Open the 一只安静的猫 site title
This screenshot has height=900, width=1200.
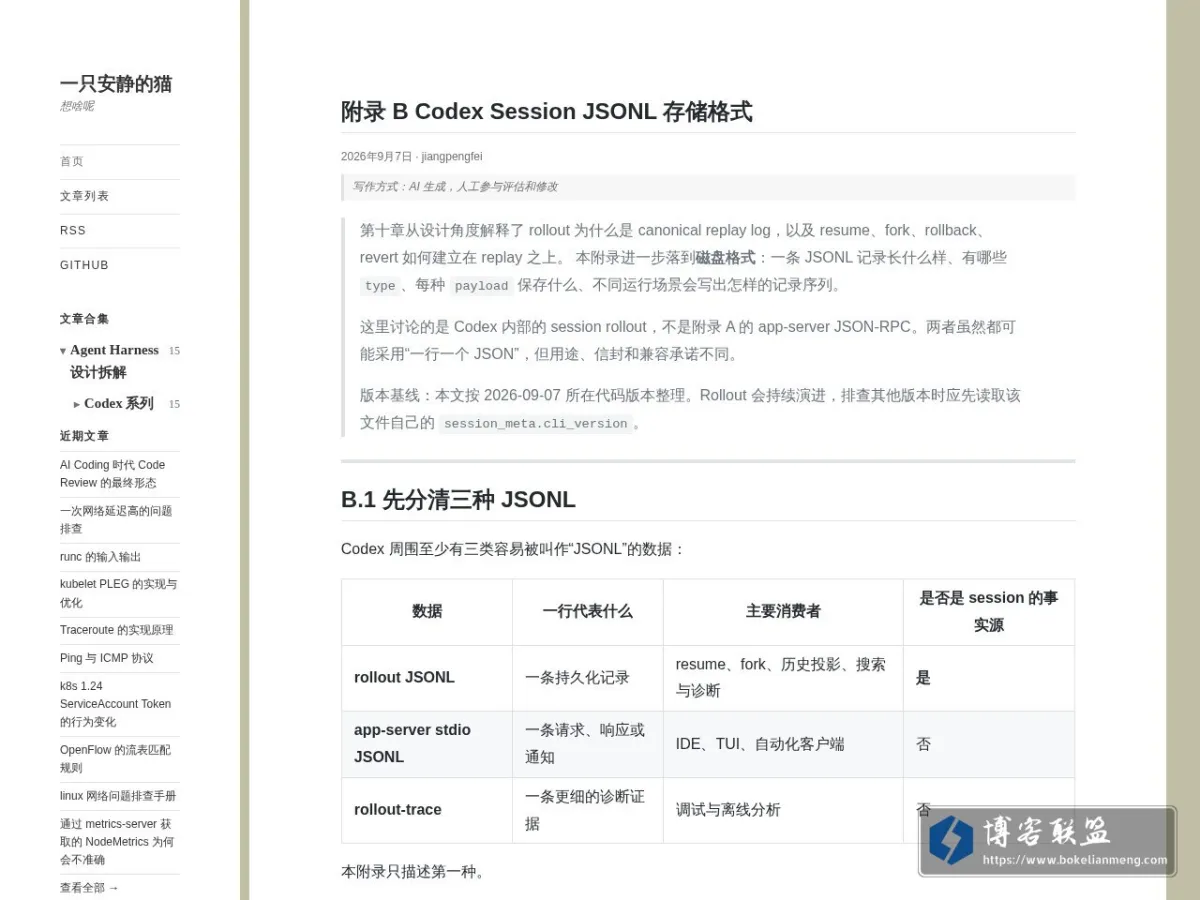116,84
